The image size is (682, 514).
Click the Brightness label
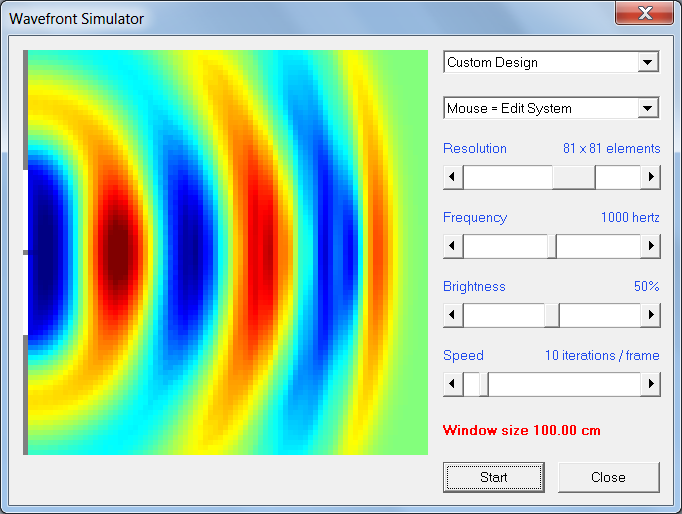tap(474, 286)
